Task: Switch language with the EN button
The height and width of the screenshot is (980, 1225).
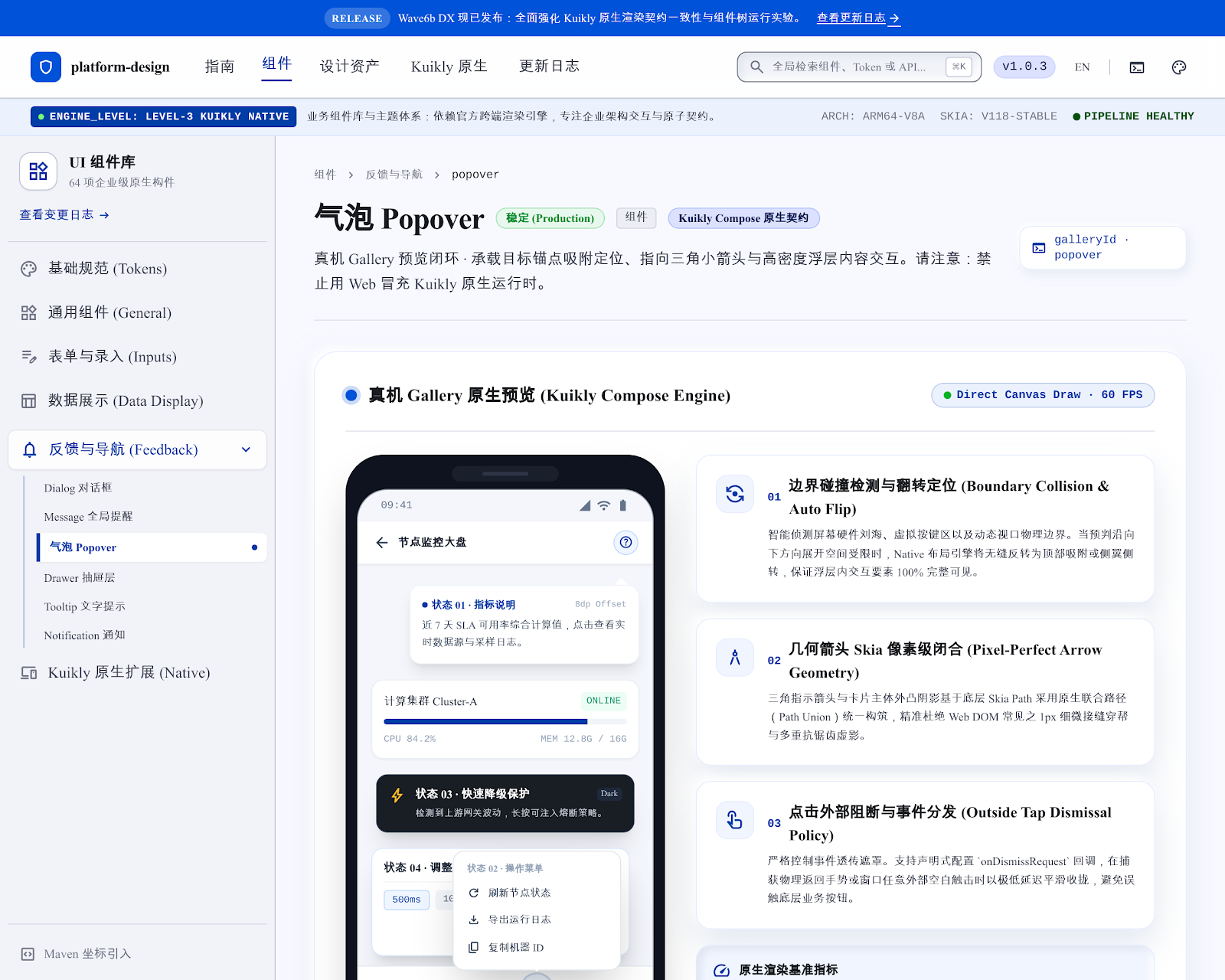Action: tap(1082, 67)
